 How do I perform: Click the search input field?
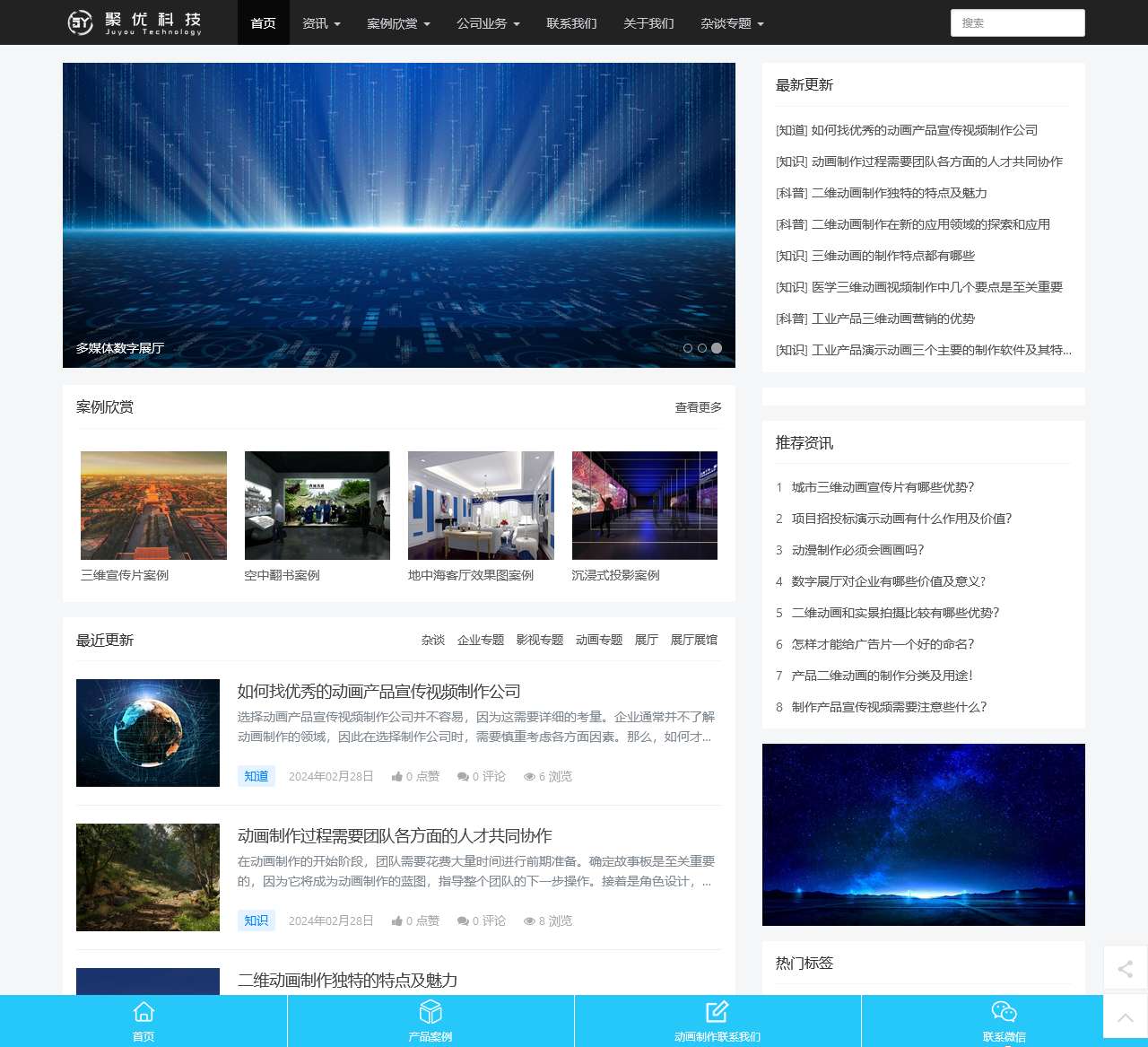tap(1017, 22)
